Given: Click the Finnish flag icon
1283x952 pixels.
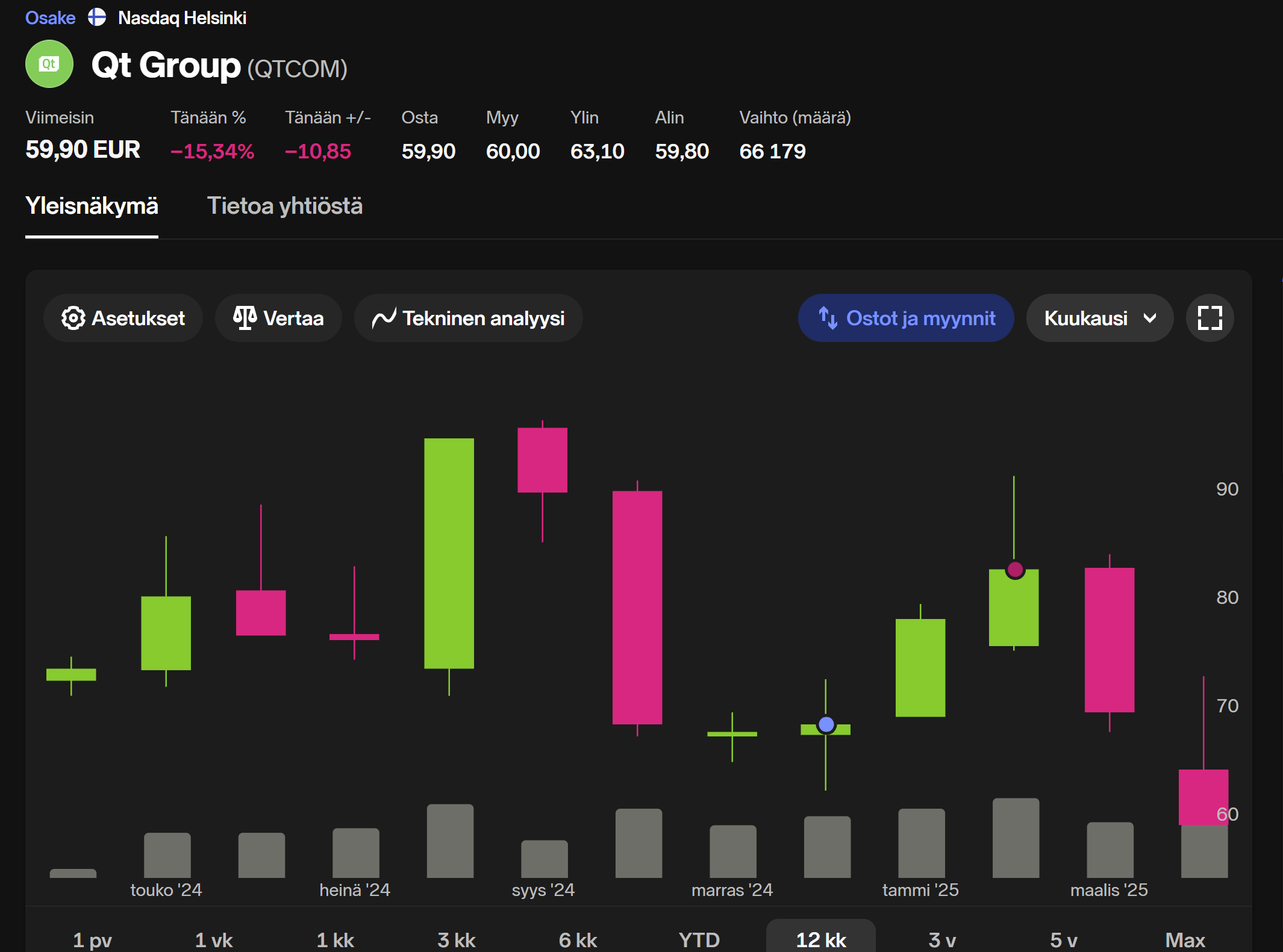Looking at the screenshot, I should pyautogui.click(x=97, y=17).
